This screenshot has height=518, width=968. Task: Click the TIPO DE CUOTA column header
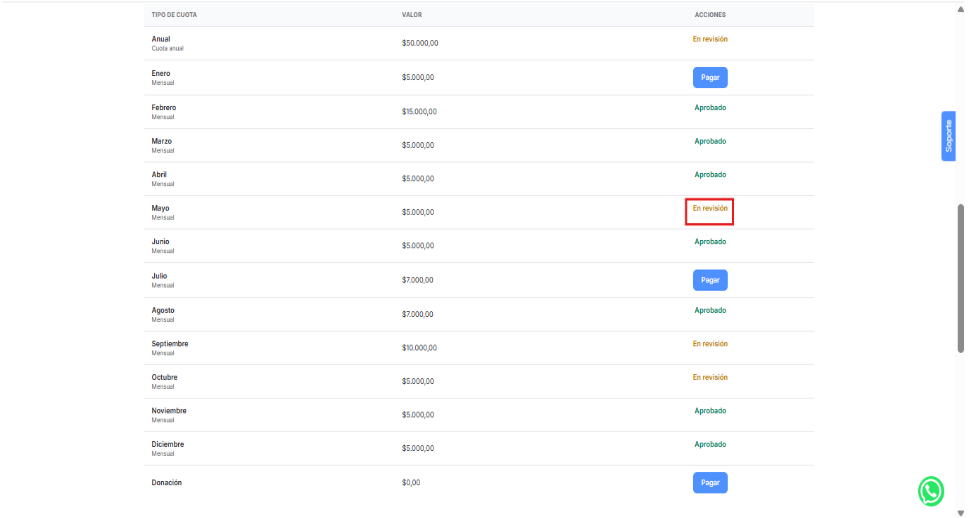click(172, 15)
